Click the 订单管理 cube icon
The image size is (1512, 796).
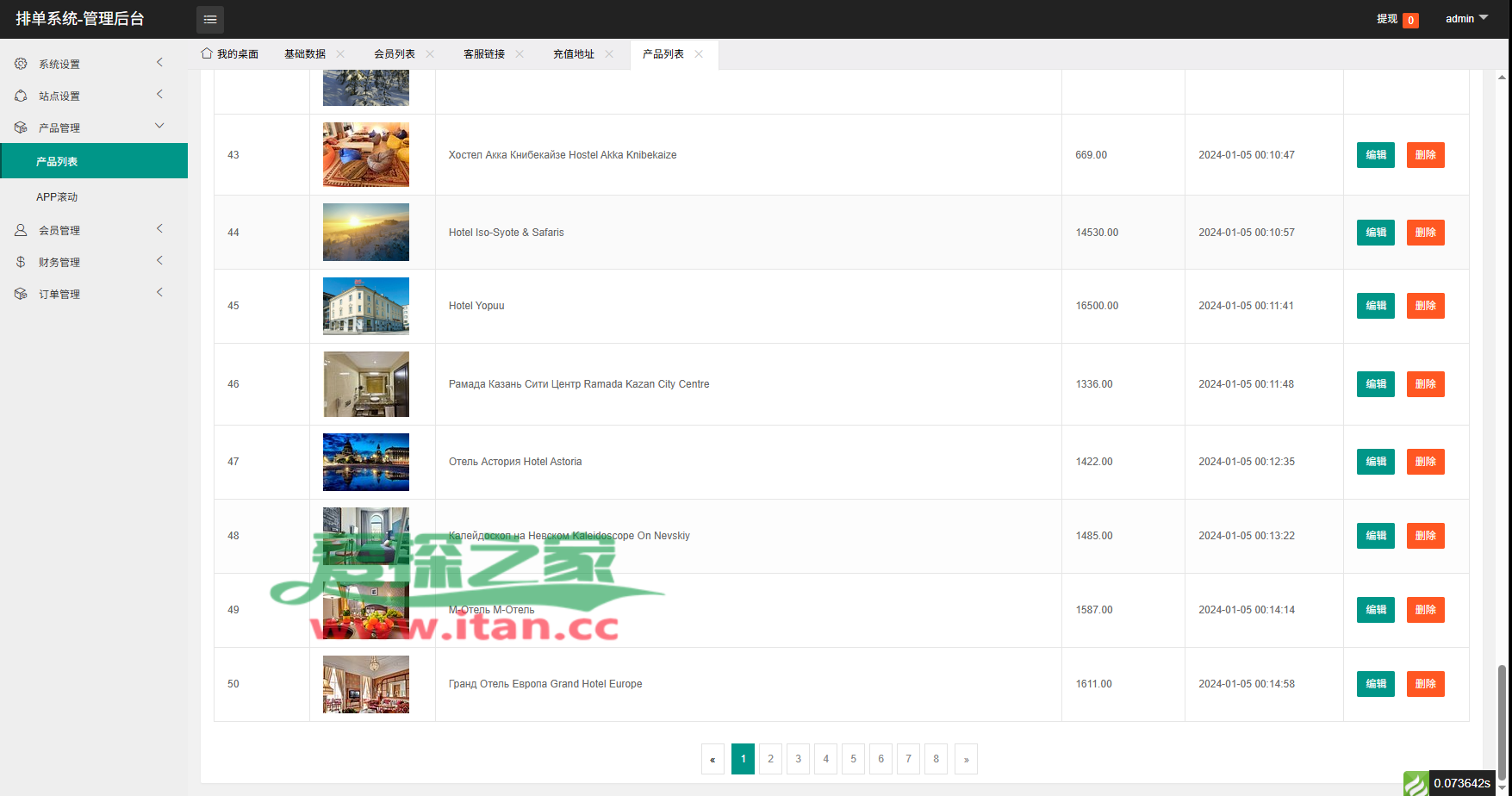21,294
